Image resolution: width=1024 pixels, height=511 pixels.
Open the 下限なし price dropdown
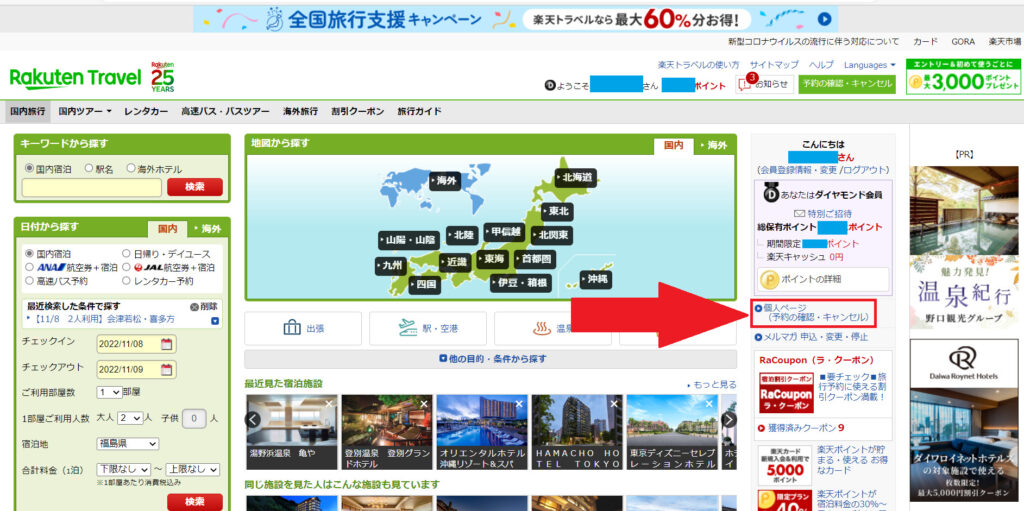tap(123, 469)
